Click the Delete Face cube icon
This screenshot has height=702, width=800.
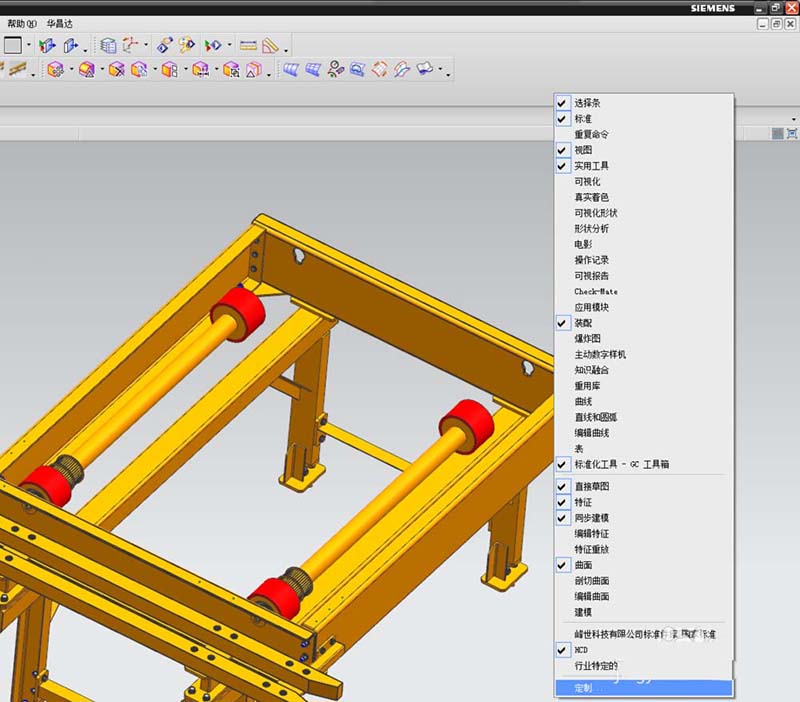(x=116, y=69)
